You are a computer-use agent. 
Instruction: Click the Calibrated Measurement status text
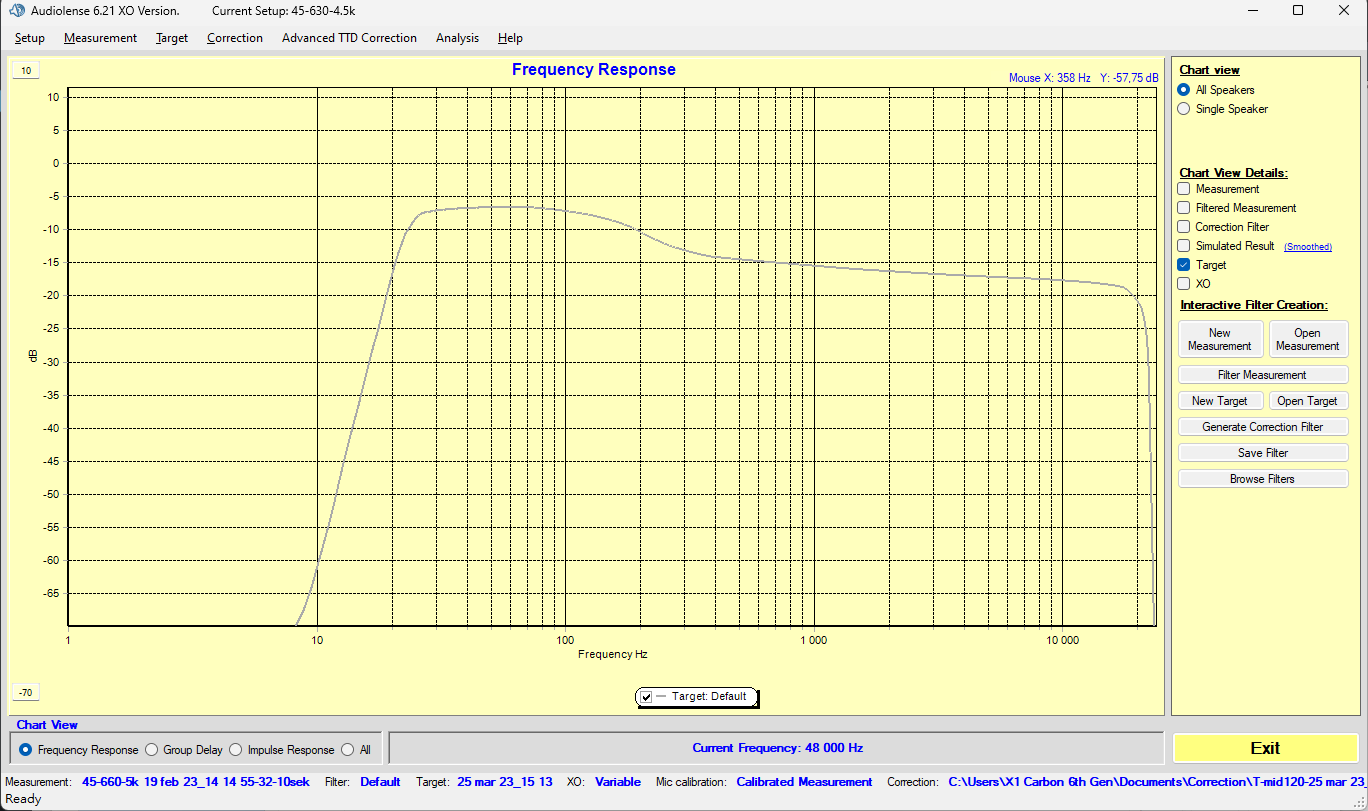pos(805,782)
